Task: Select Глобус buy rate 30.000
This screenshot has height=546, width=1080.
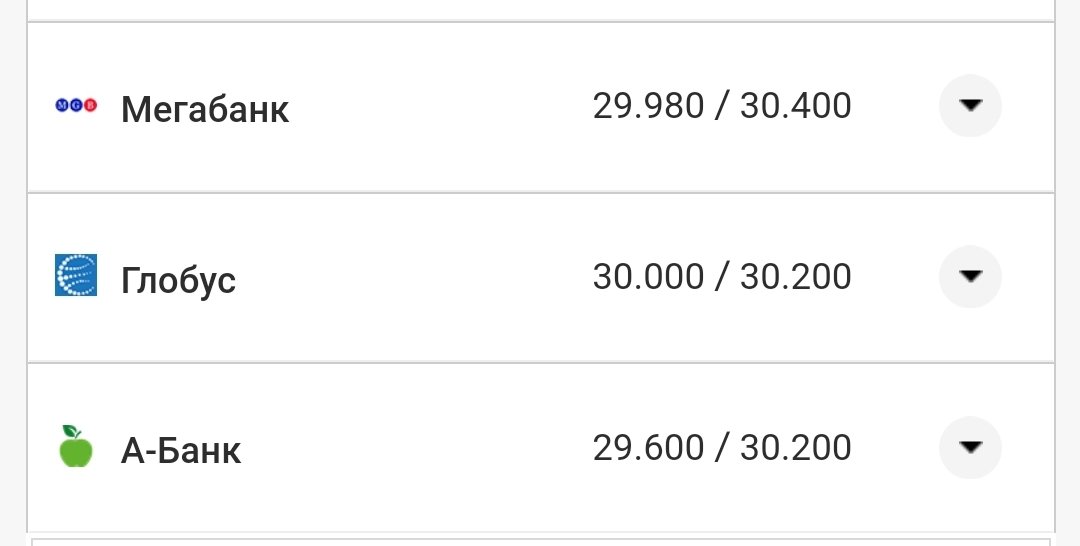Action: point(648,276)
